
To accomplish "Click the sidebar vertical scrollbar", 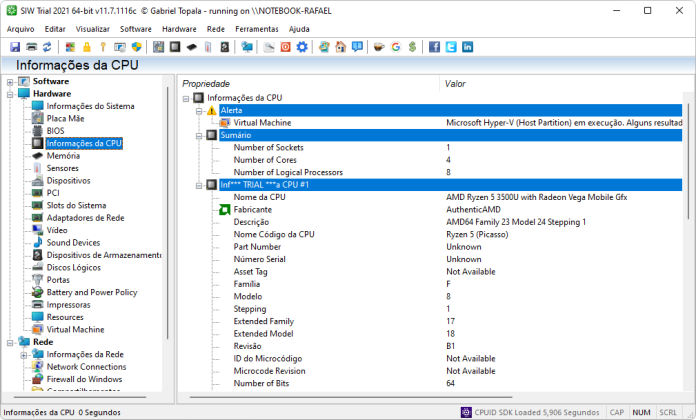I will click(x=167, y=213).
